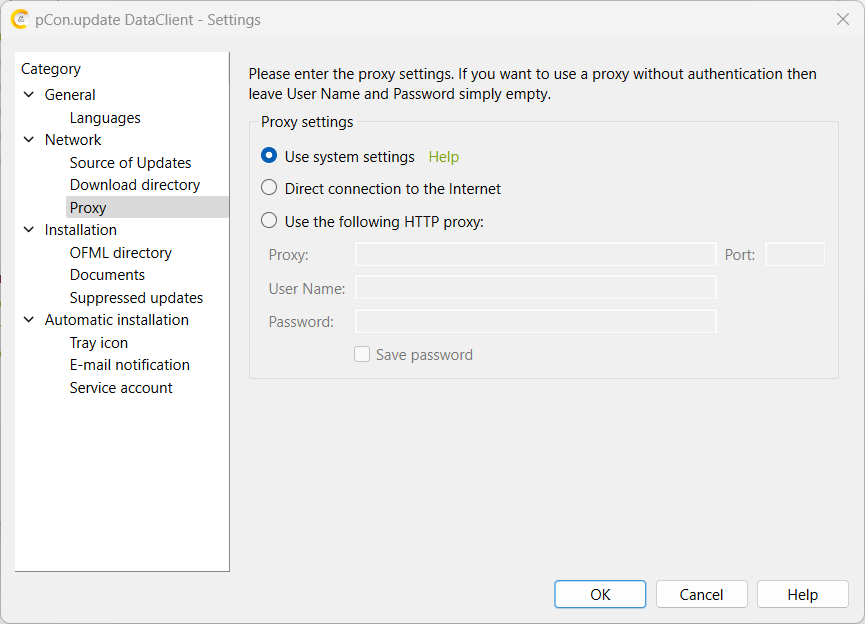Tick the Save password checkbox

[362, 354]
